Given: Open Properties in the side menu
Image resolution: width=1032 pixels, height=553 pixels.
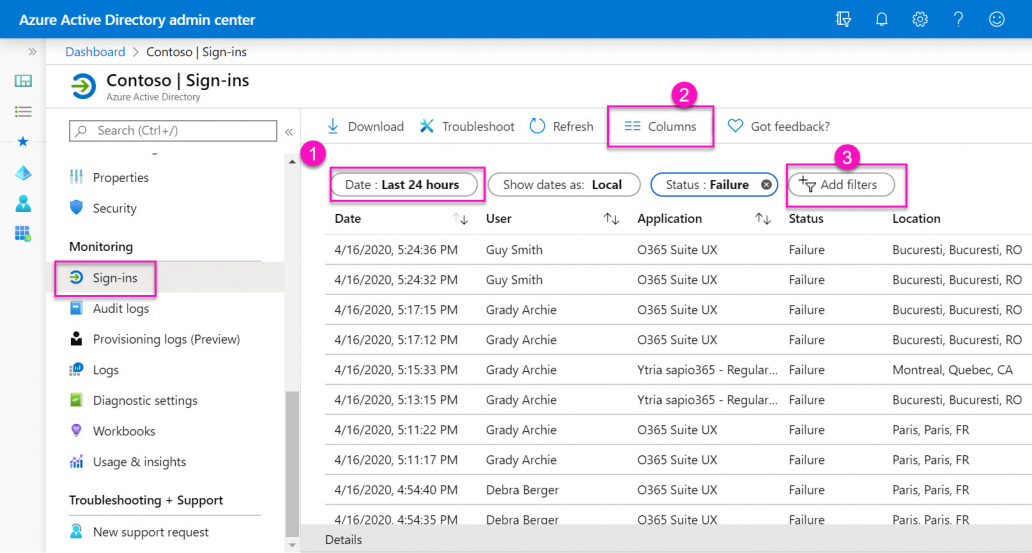Looking at the screenshot, I should click(x=120, y=177).
